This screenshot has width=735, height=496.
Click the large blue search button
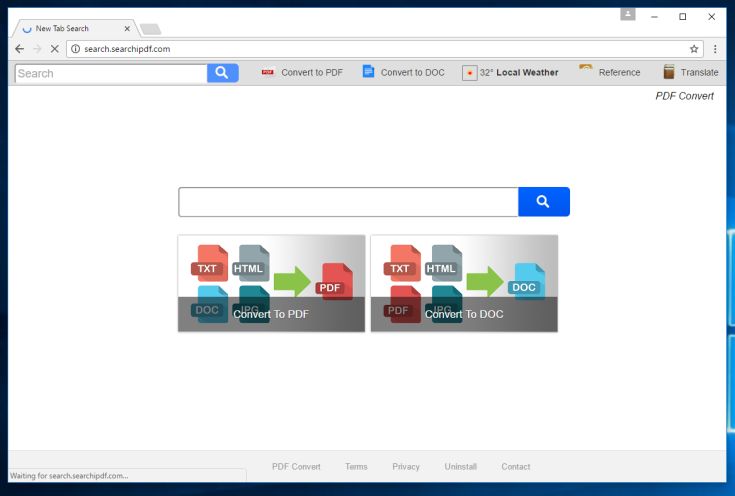coord(544,202)
